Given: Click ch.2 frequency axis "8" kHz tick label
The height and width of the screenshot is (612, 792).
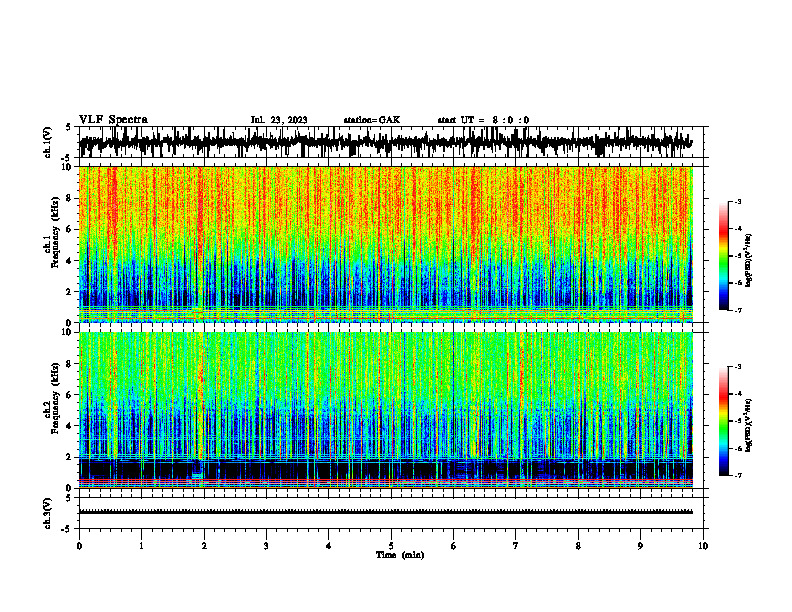Looking at the screenshot, I should [69, 364].
